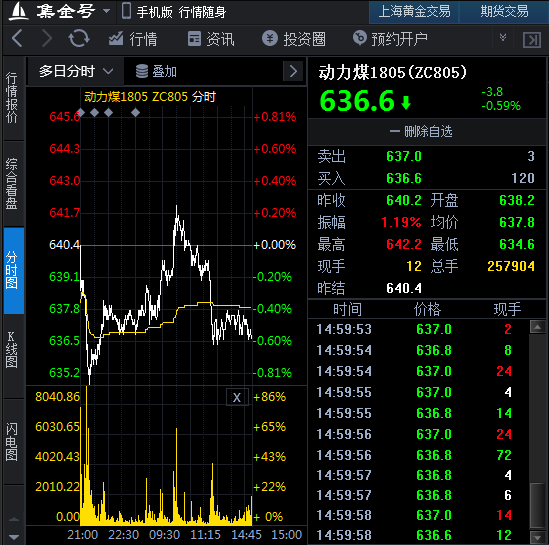
Task: Click the refresh icon
Action: (x=79, y=38)
